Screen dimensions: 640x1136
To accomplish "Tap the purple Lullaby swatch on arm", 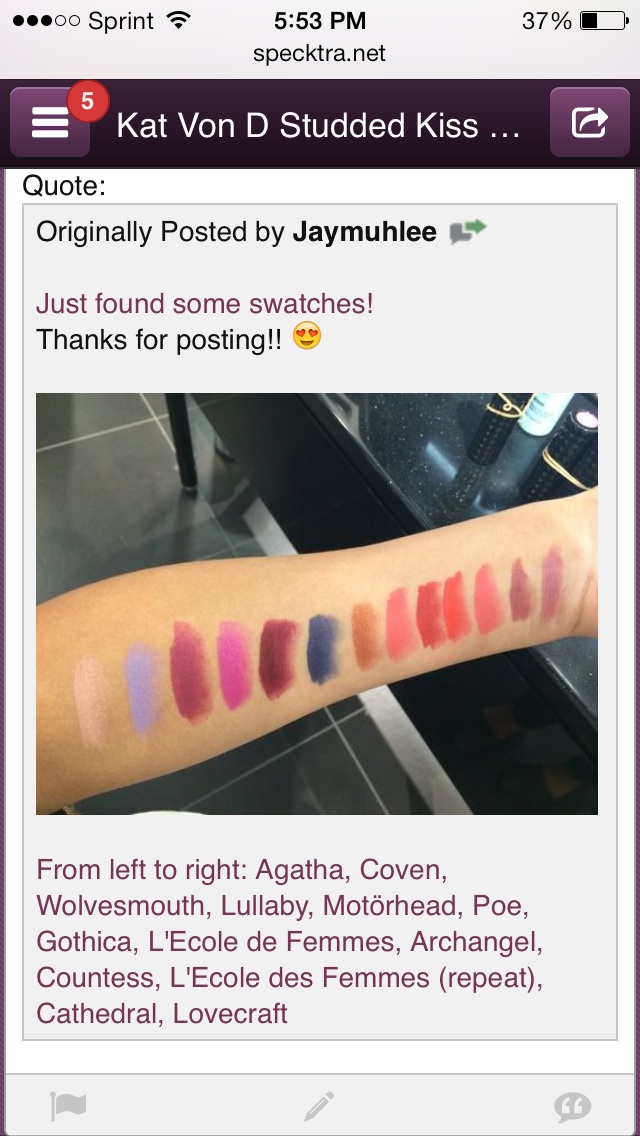I will 235,664.
